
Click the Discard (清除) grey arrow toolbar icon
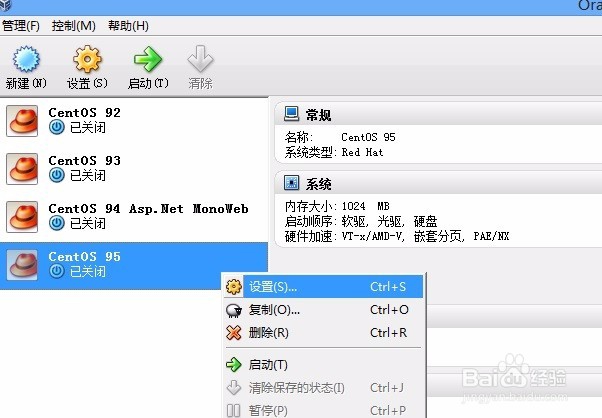(x=200, y=58)
